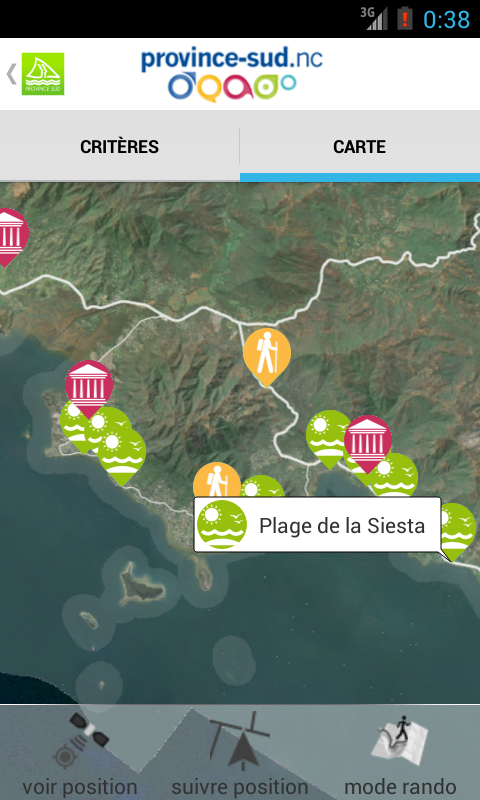Open the museum marker on the western peninsula
This screenshot has height=800, width=480.
pyautogui.click(x=89, y=388)
